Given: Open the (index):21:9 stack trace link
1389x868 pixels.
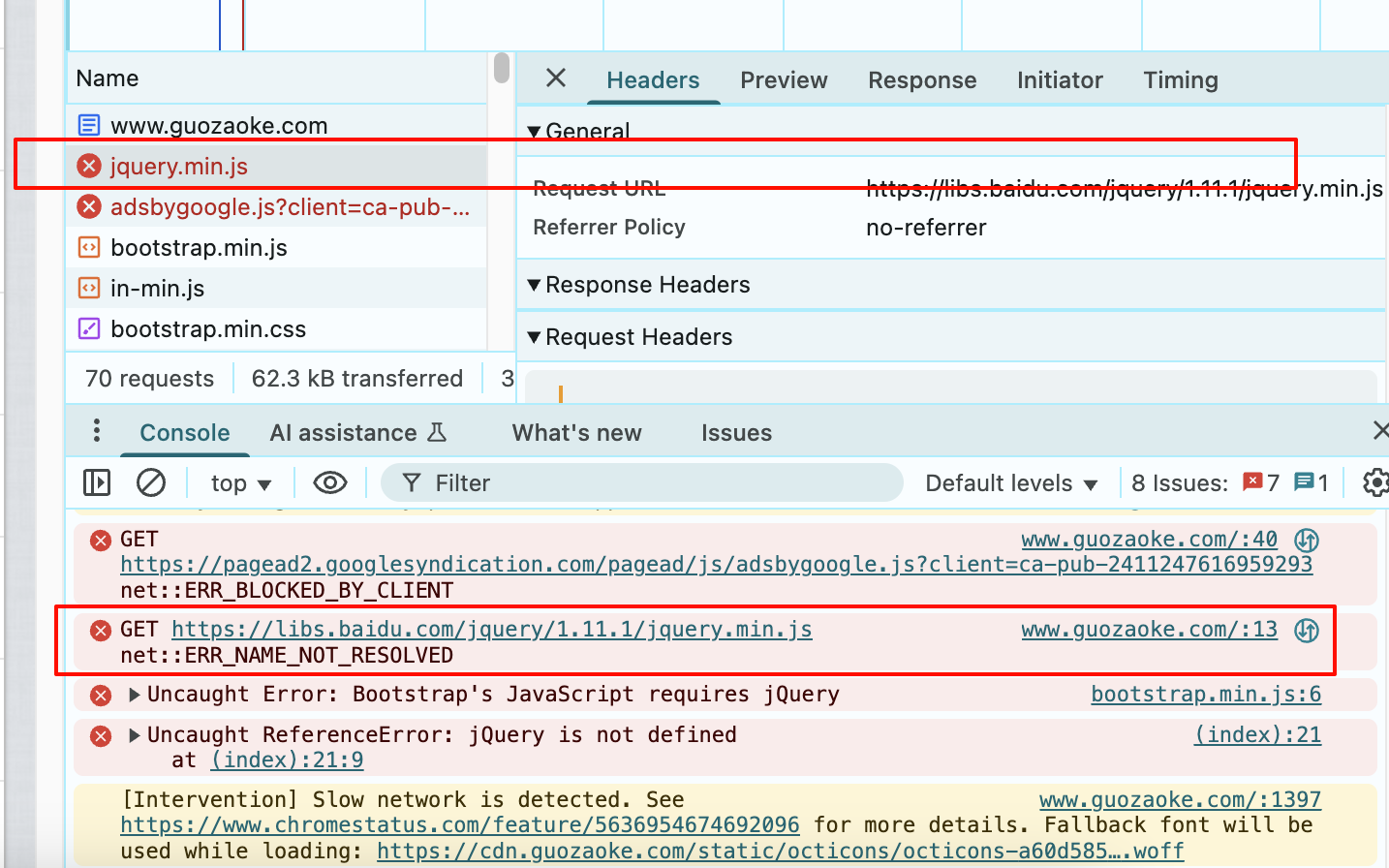Looking at the screenshot, I should 288,760.
